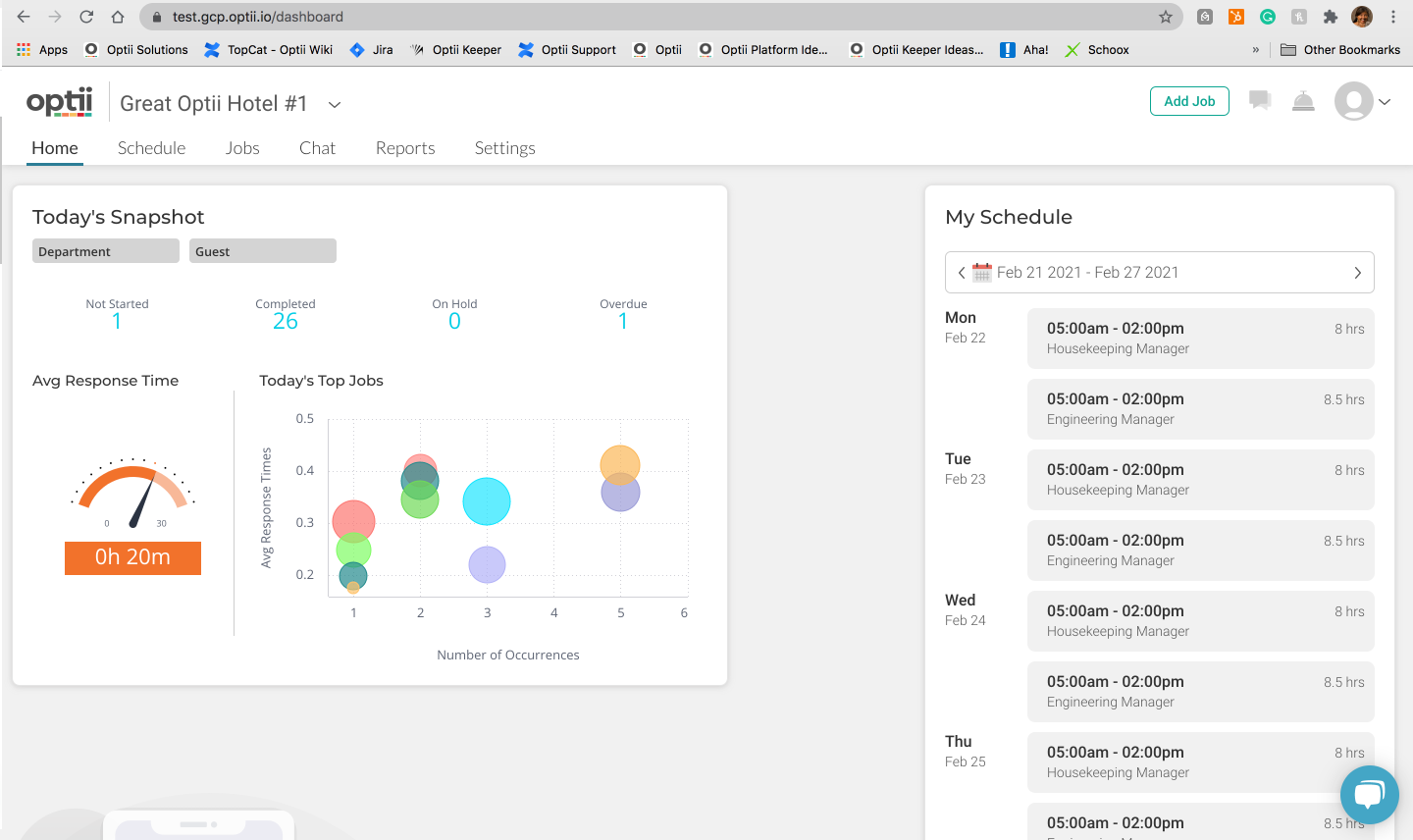Open the Chat tab

317,148
